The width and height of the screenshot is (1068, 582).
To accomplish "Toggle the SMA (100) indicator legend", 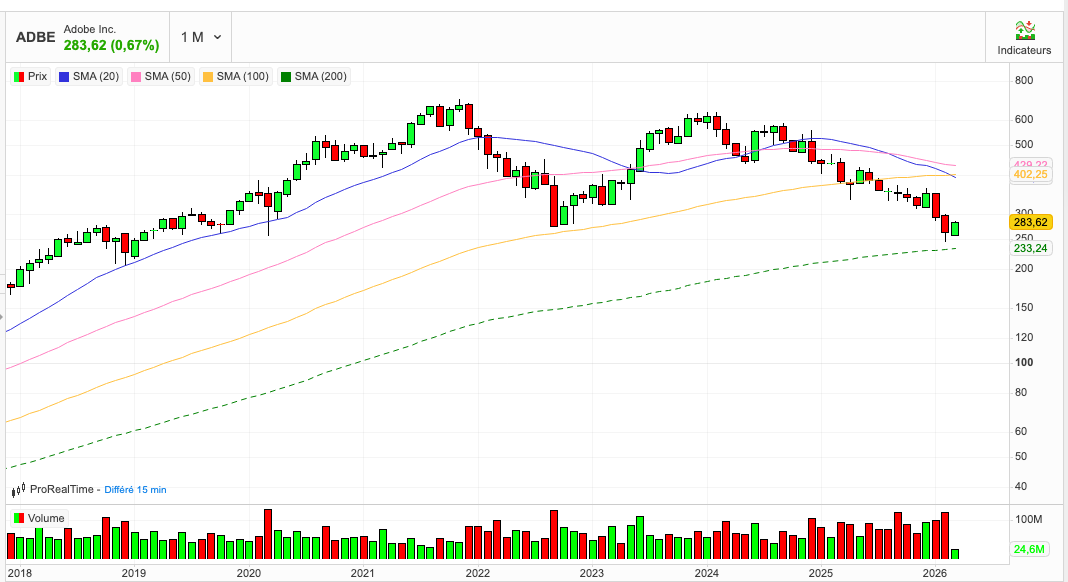I will pos(235,76).
